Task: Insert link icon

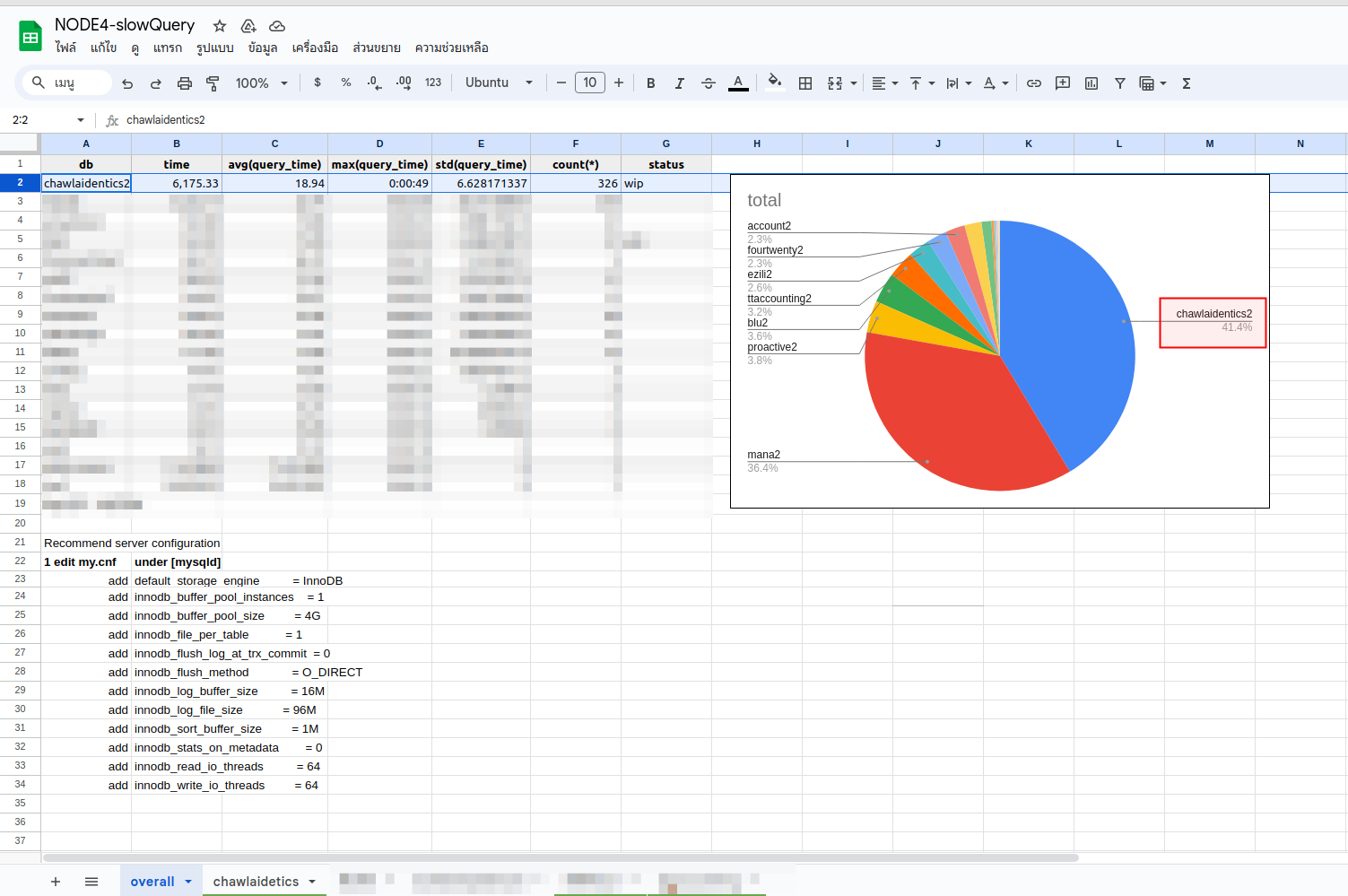Action: click(1034, 83)
